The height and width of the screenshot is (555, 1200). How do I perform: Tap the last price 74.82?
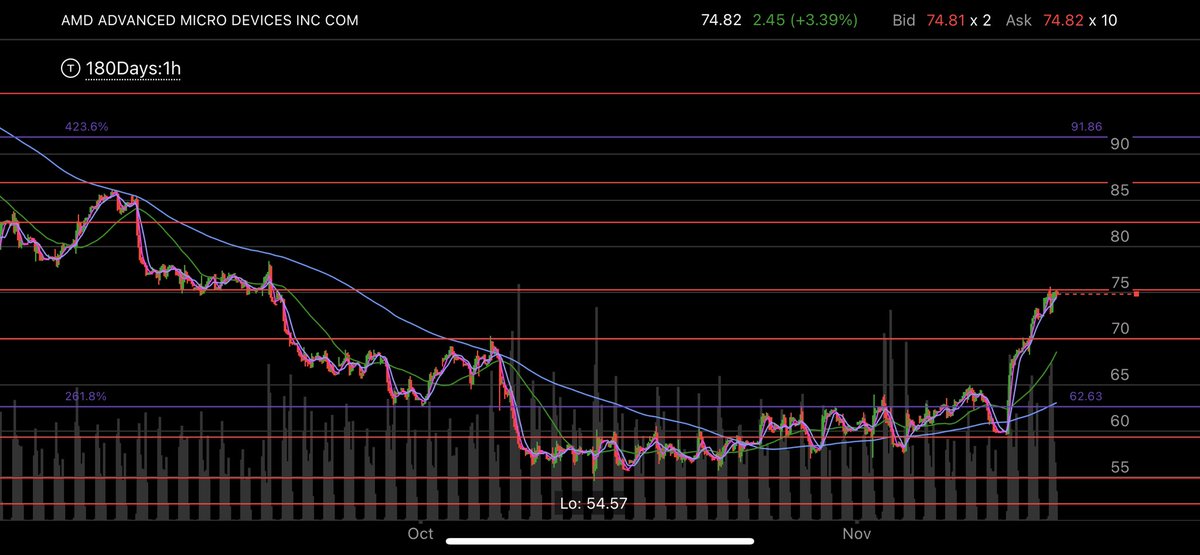tap(720, 20)
